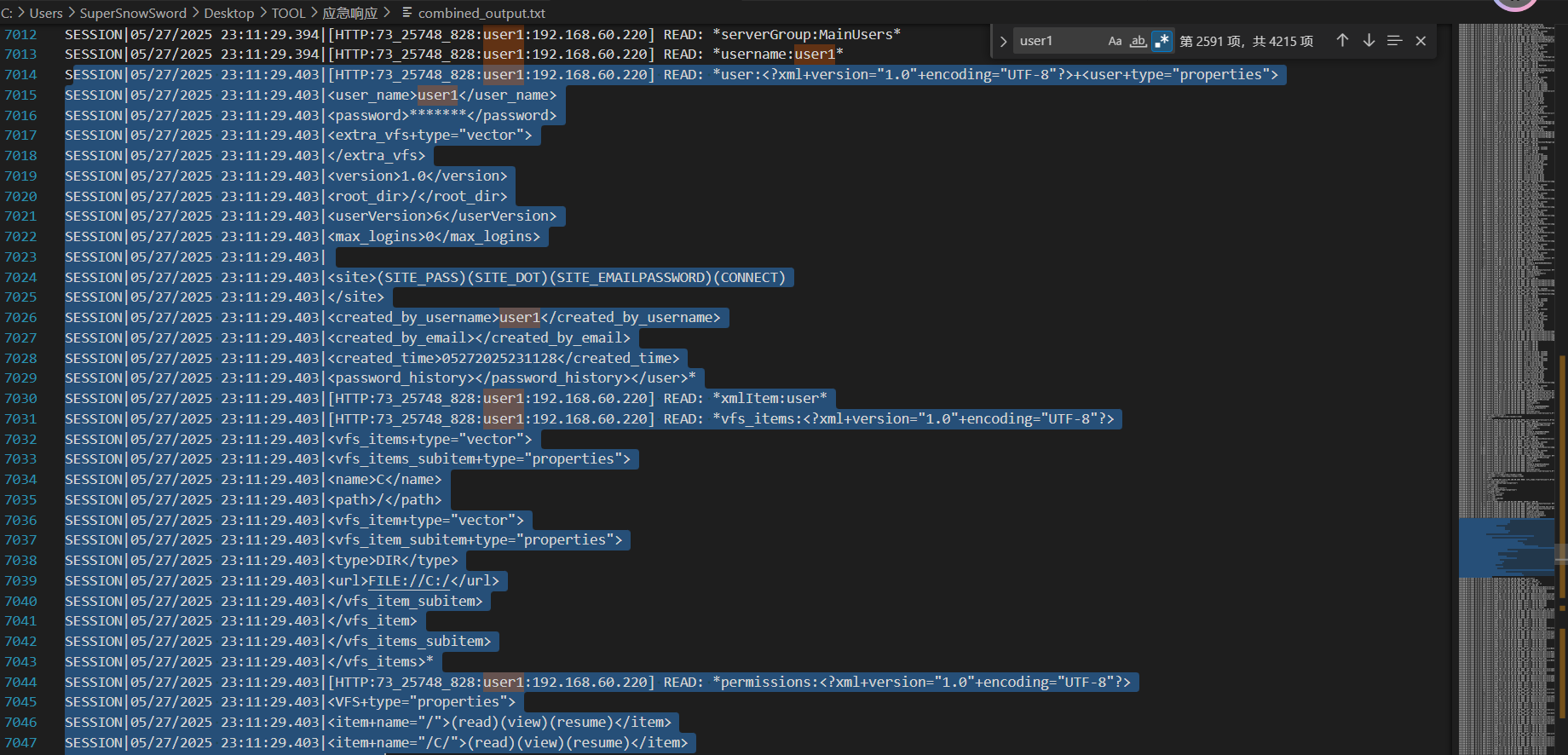Screen dimensions: 1568x755
Task: Click the C: drive breadcrumb
Action: (x=7, y=14)
